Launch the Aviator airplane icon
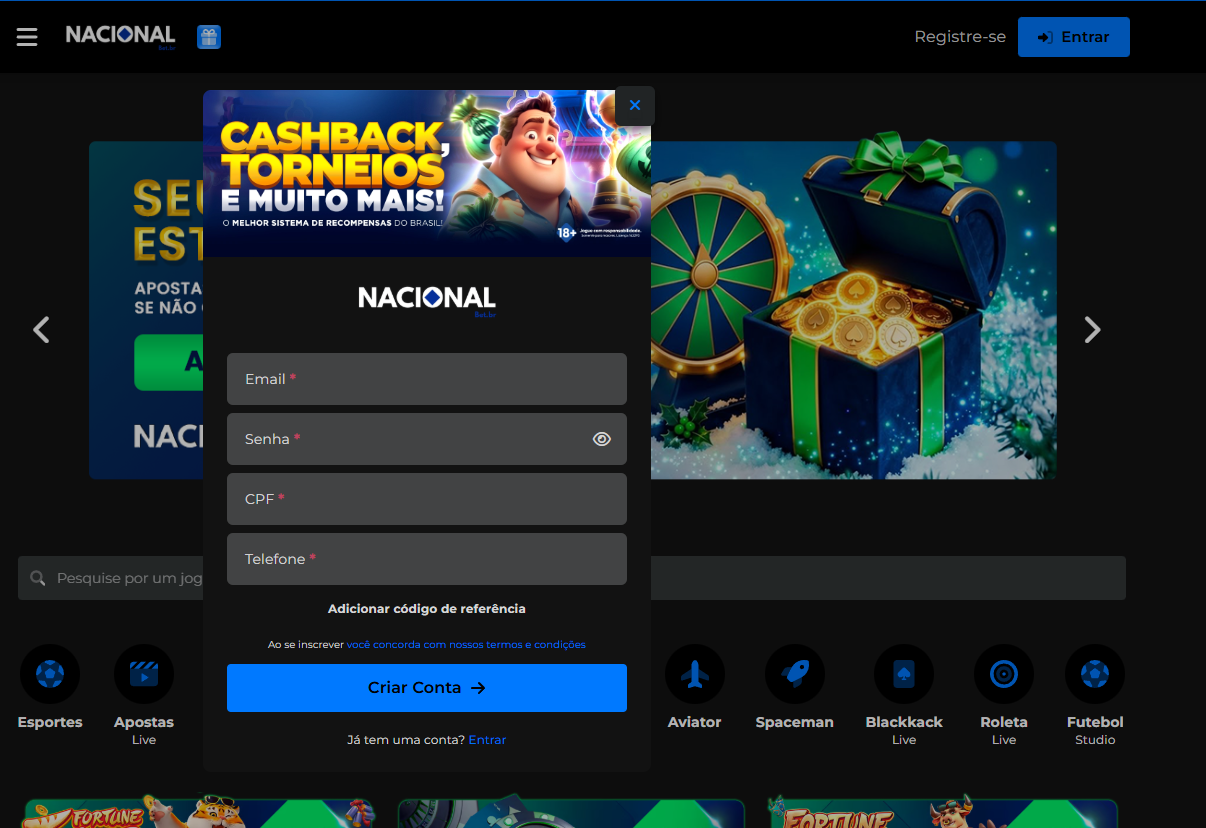The image size is (1206, 828). pos(694,674)
